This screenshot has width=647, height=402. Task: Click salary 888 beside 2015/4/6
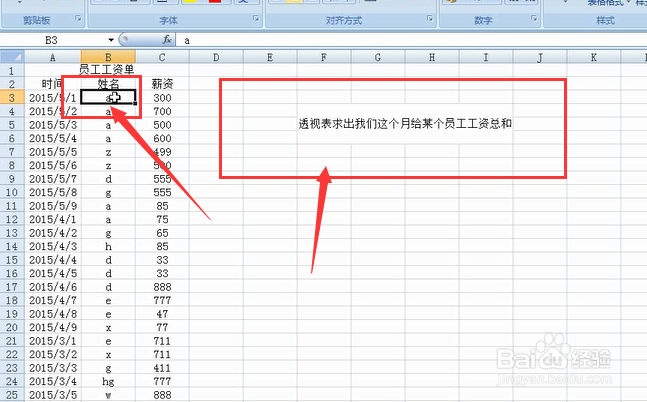[x=162, y=287]
